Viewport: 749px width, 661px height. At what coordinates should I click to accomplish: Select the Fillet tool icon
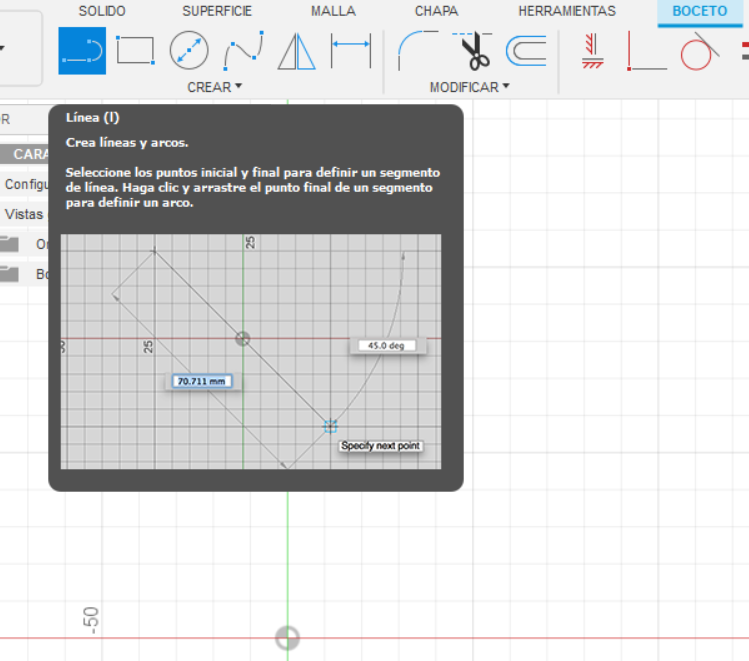click(417, 50)
